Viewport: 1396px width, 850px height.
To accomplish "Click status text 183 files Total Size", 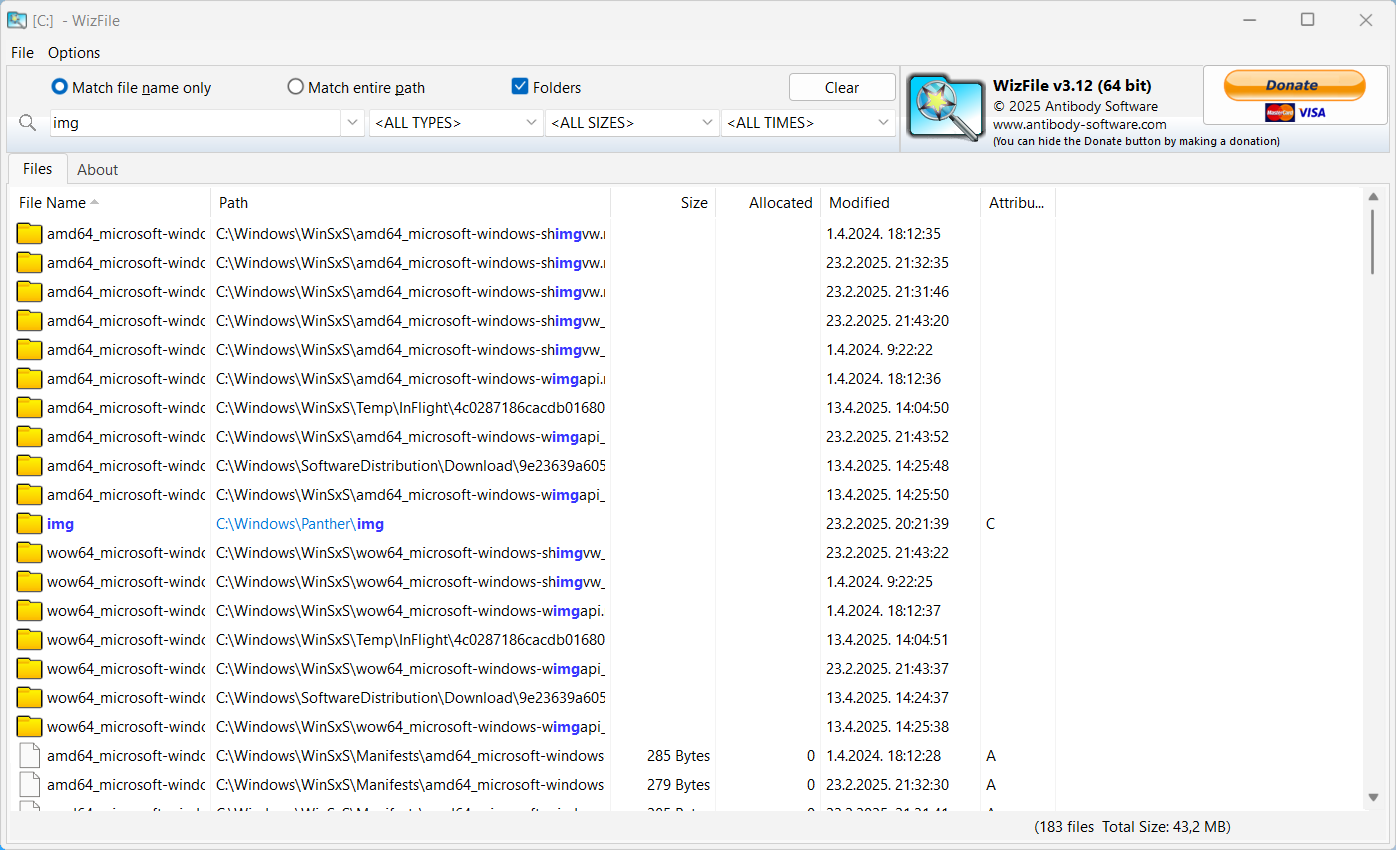I will point(1133,827).
